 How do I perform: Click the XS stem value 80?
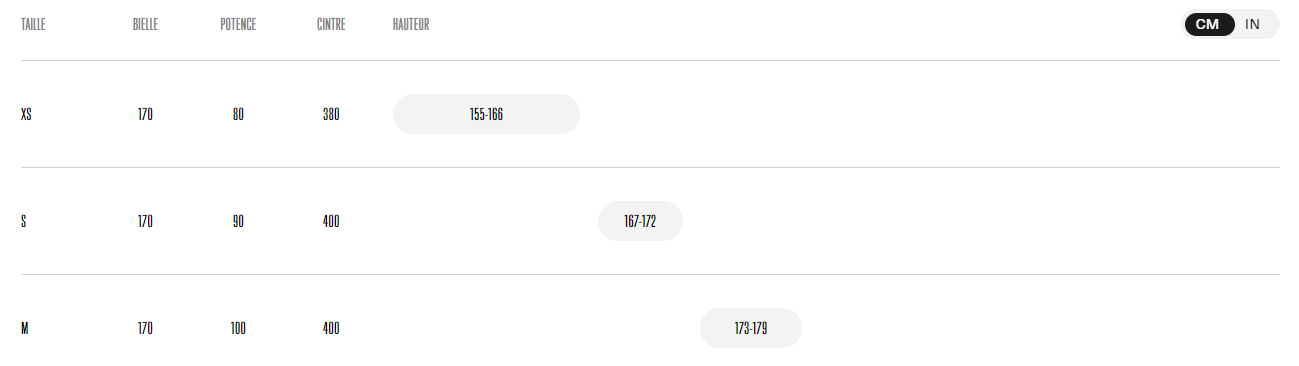pyautogui.click(x=238, y=114)
